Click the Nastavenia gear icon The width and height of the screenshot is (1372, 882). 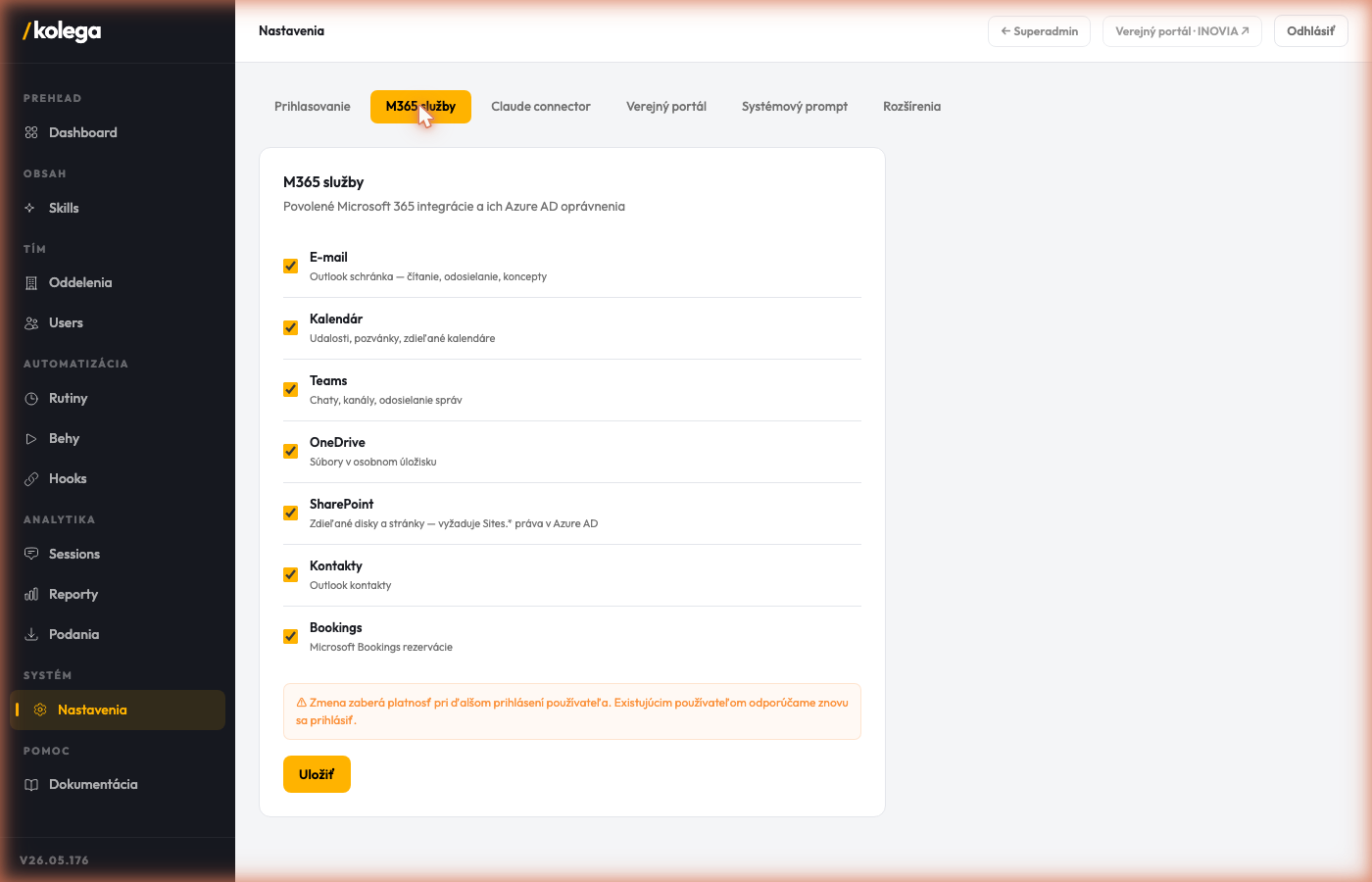(x=40, y=710)
